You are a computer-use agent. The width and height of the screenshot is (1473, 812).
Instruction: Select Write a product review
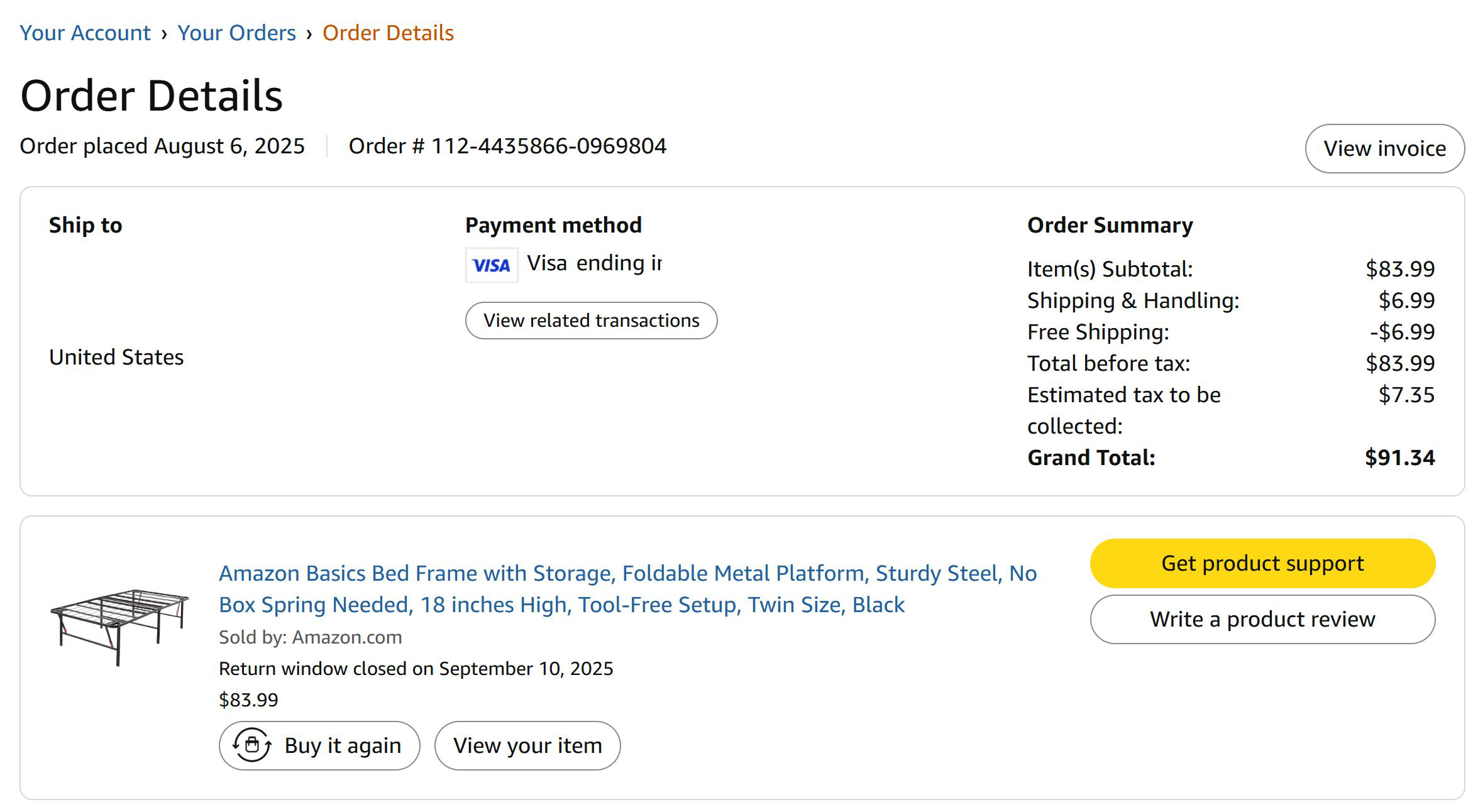(1262, 620)
